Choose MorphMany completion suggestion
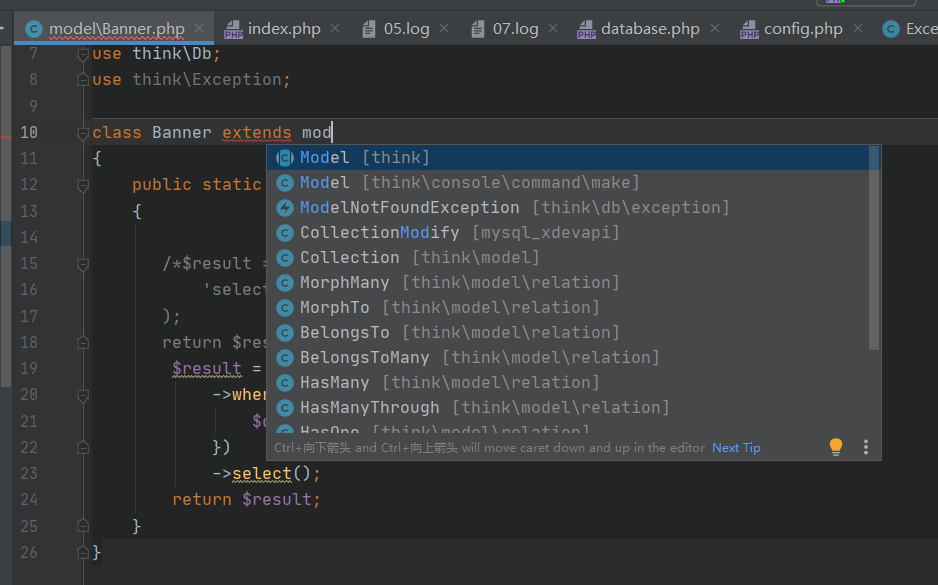Viewport: 938px width, 585px height. point(568,282)
